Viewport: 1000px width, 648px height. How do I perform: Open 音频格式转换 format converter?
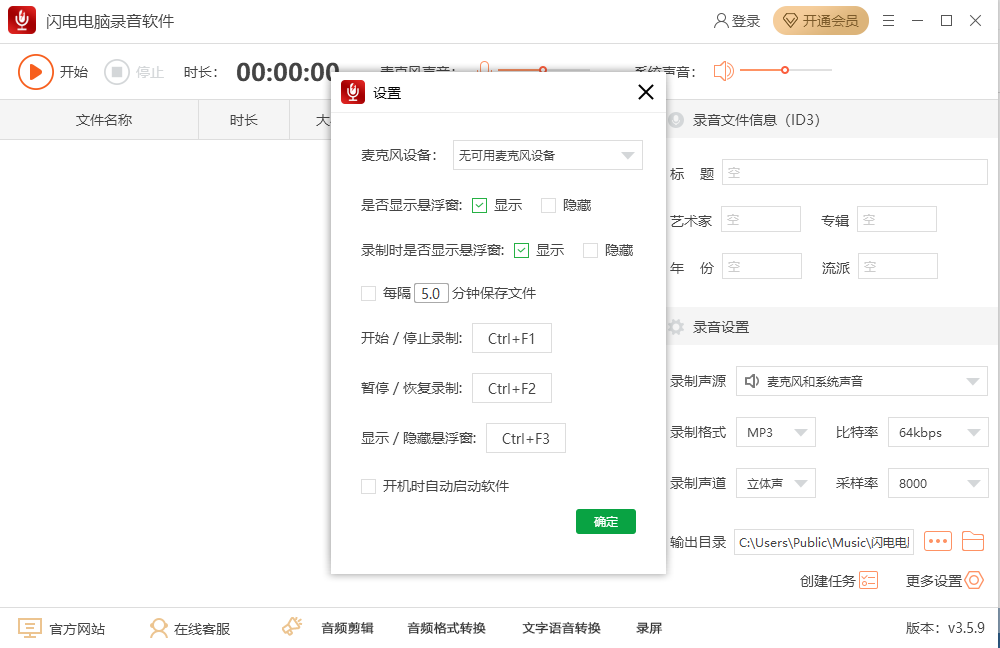[x=446, y=627]
